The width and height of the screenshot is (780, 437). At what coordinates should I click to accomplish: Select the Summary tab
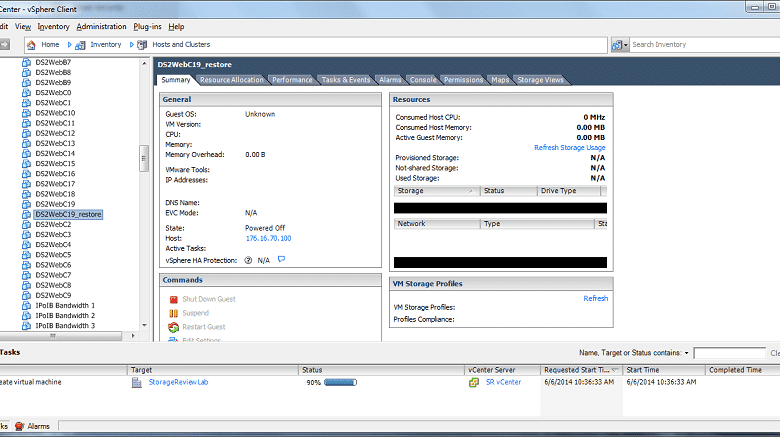point(176,80)
